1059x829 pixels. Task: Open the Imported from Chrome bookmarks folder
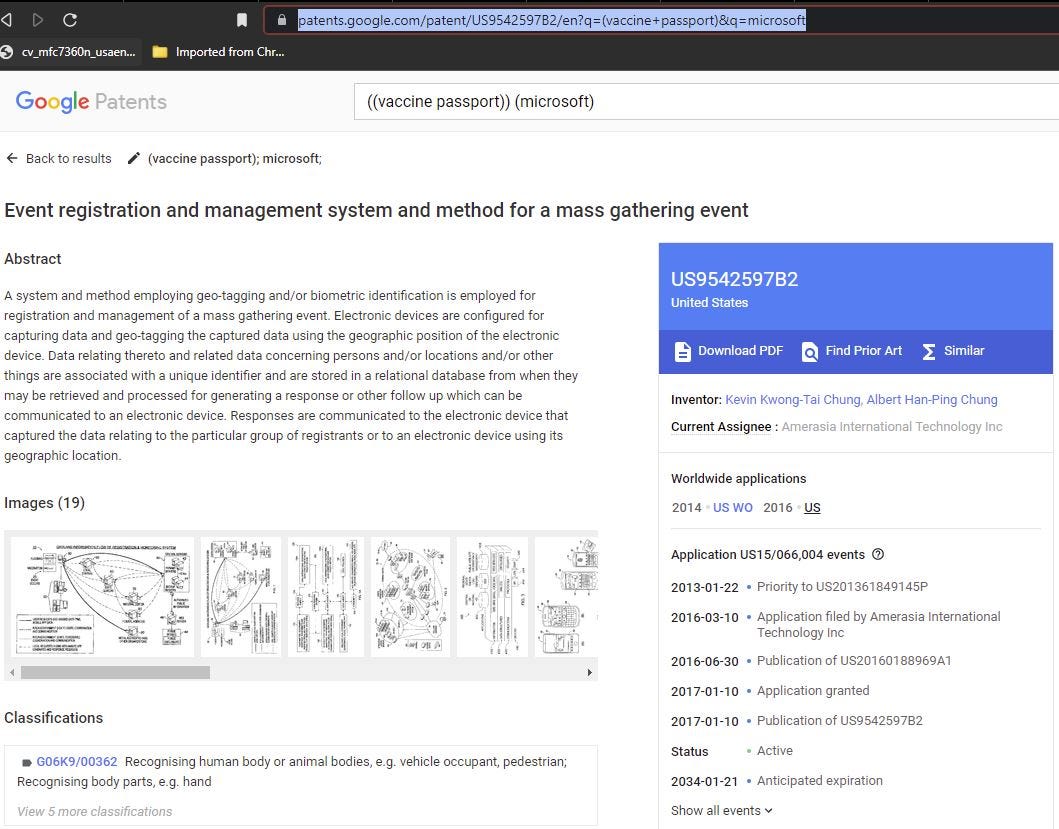[219, 52]
